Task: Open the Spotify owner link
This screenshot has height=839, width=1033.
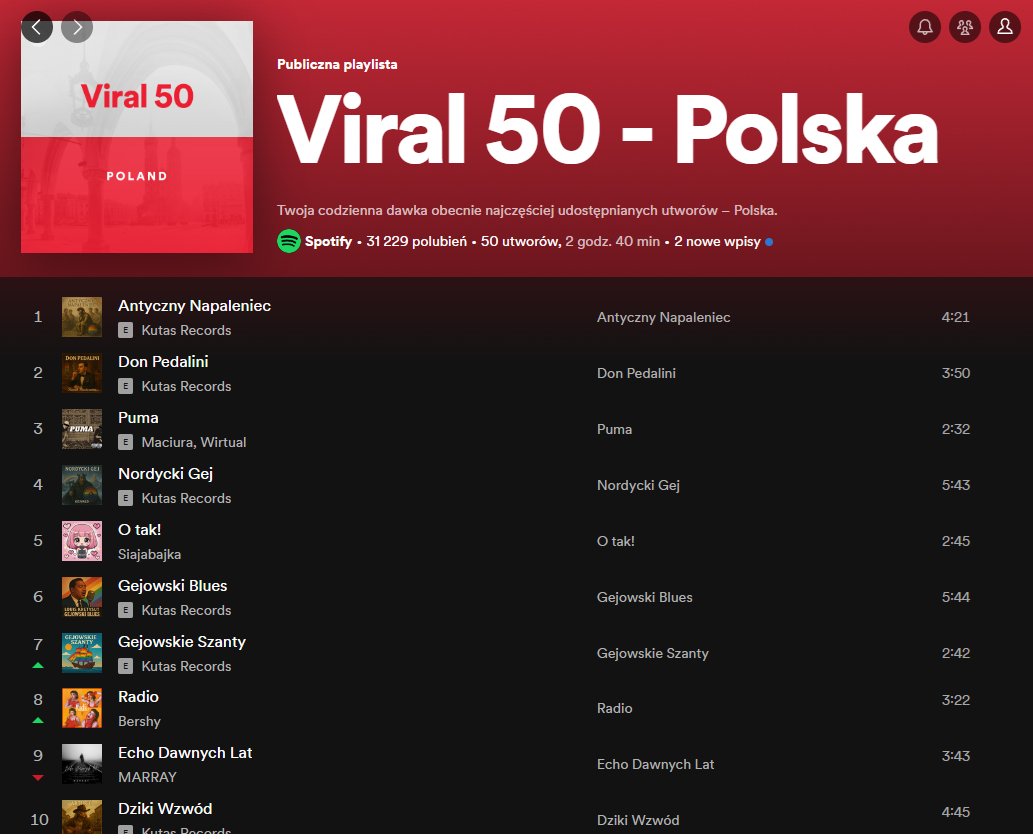Action: (x=328, y=242)
